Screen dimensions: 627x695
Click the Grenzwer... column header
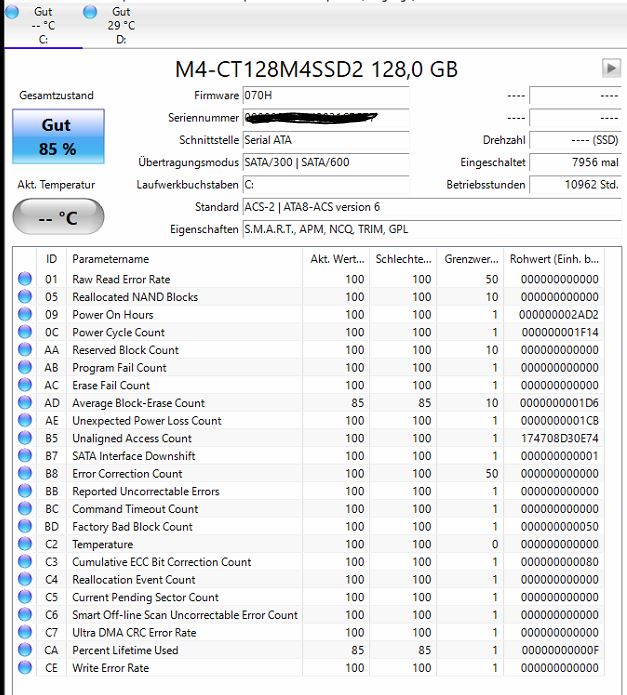[x=471, y=259]
